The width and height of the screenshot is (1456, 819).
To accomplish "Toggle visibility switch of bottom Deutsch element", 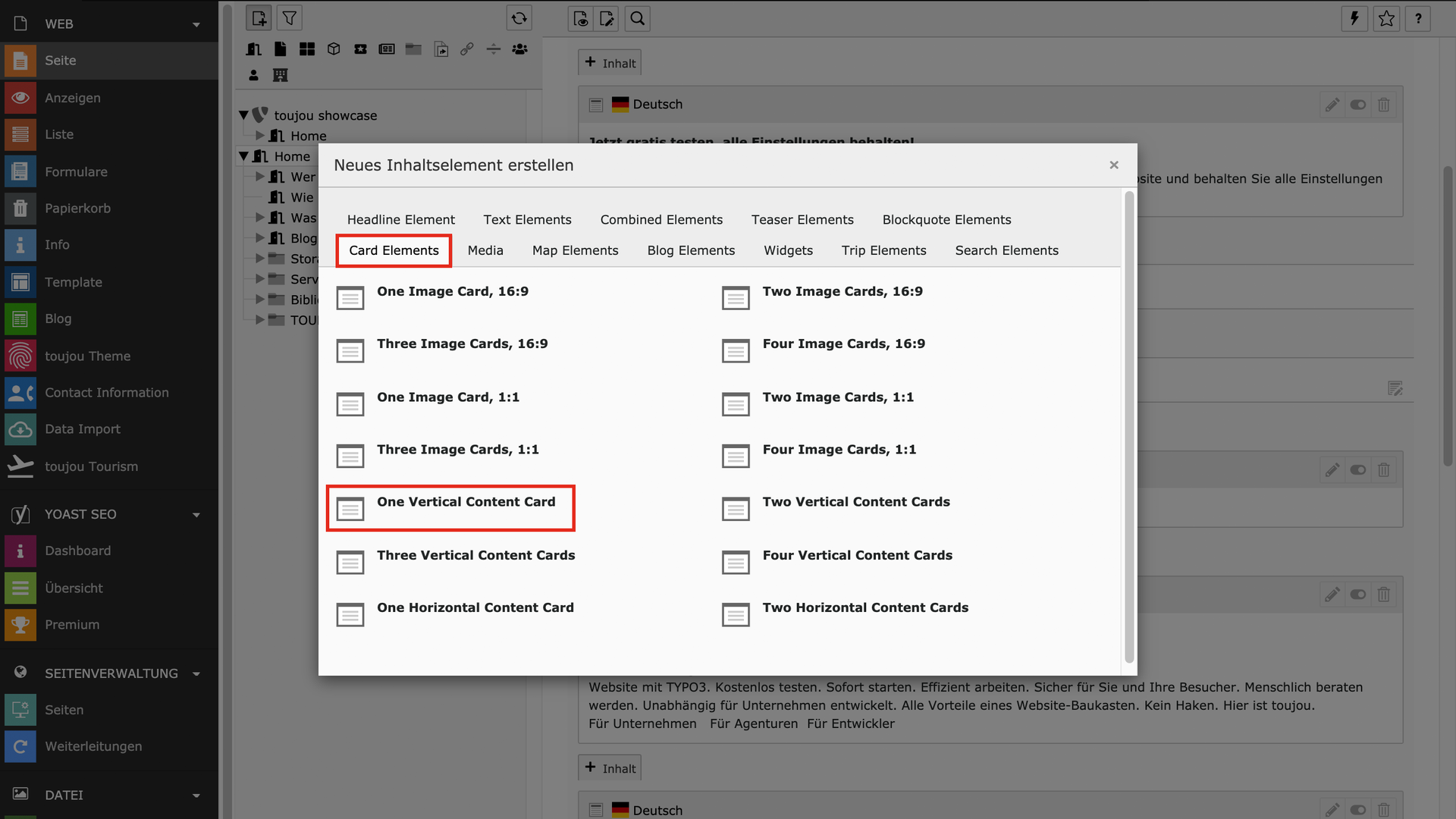I will point(1358,809).
